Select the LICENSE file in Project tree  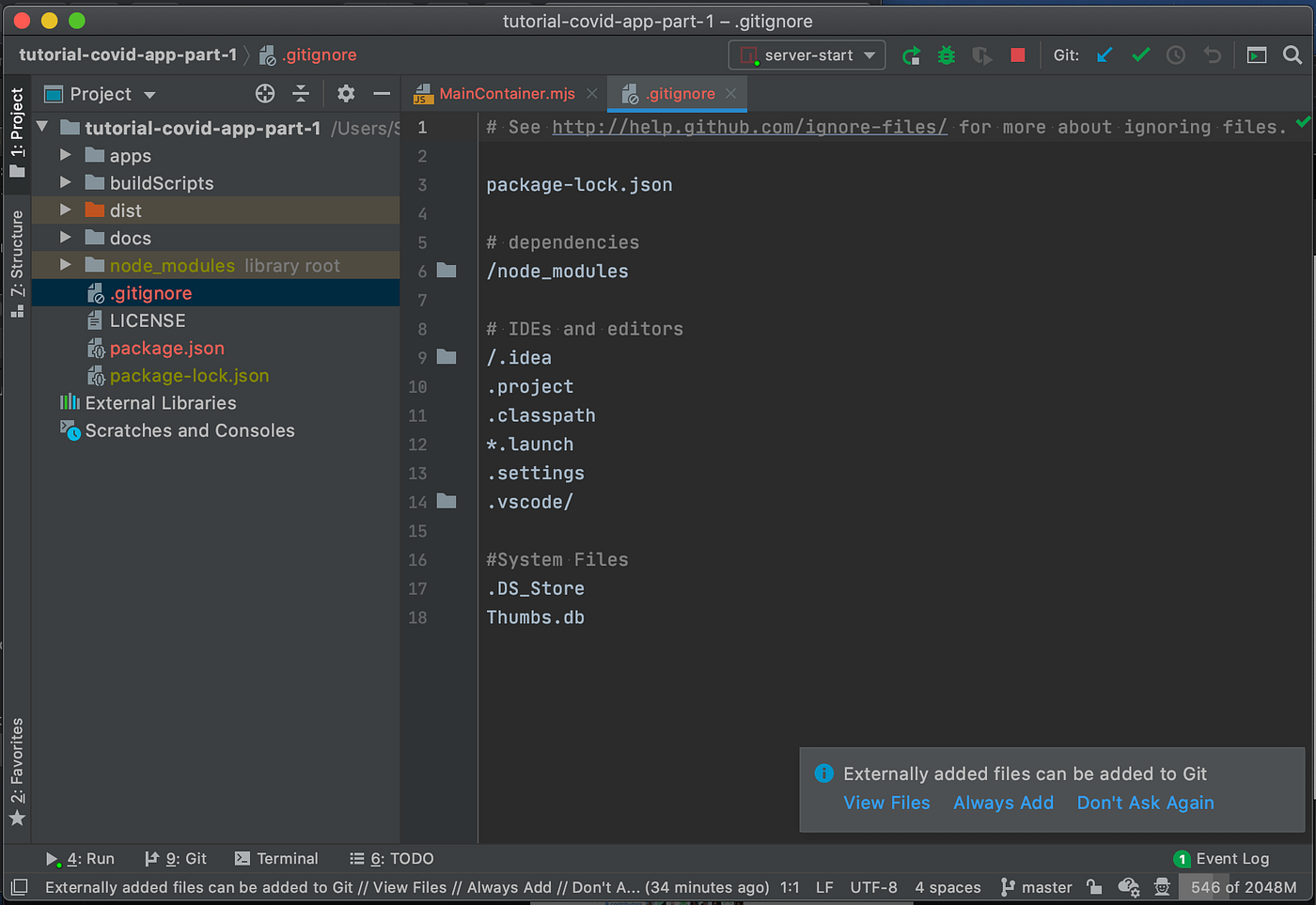(146, 320)
